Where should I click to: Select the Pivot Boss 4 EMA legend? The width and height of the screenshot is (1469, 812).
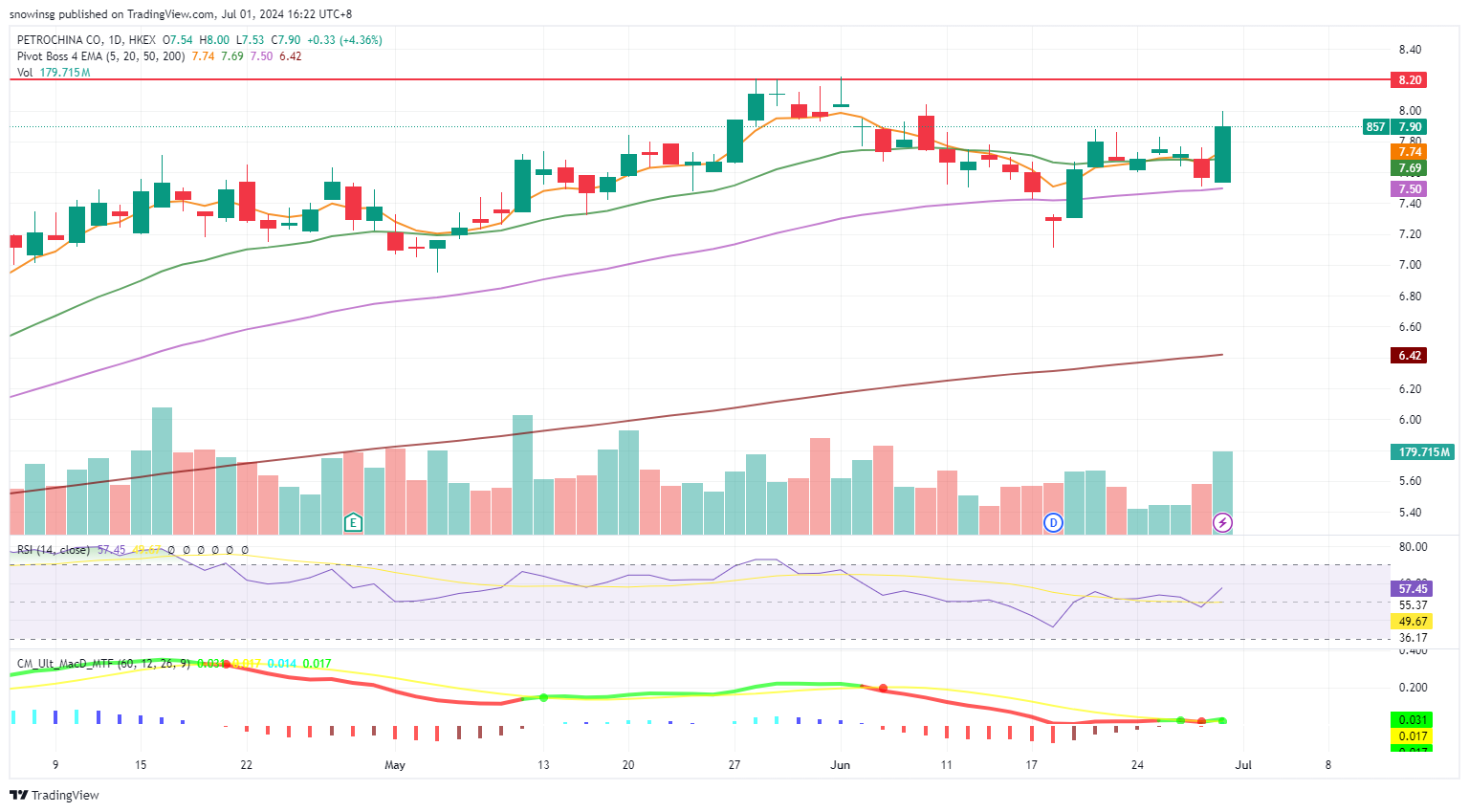click(101, 56)
